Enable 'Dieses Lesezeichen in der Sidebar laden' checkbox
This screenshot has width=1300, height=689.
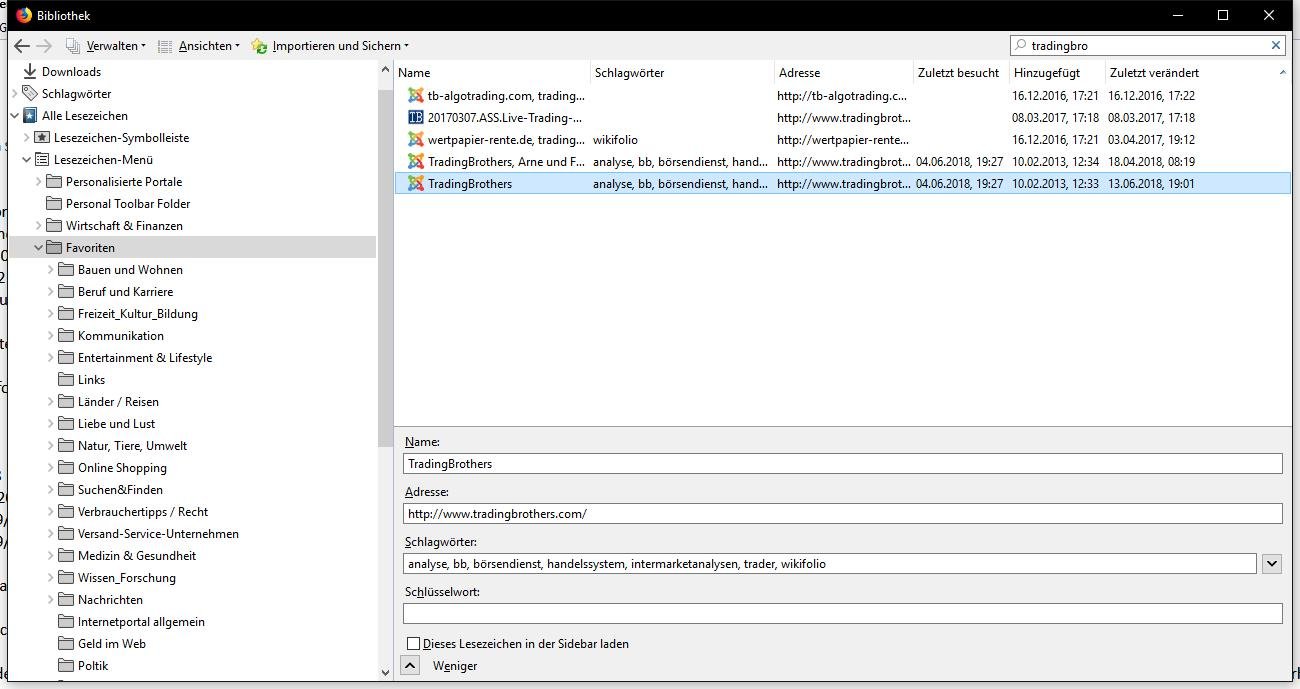413,644
